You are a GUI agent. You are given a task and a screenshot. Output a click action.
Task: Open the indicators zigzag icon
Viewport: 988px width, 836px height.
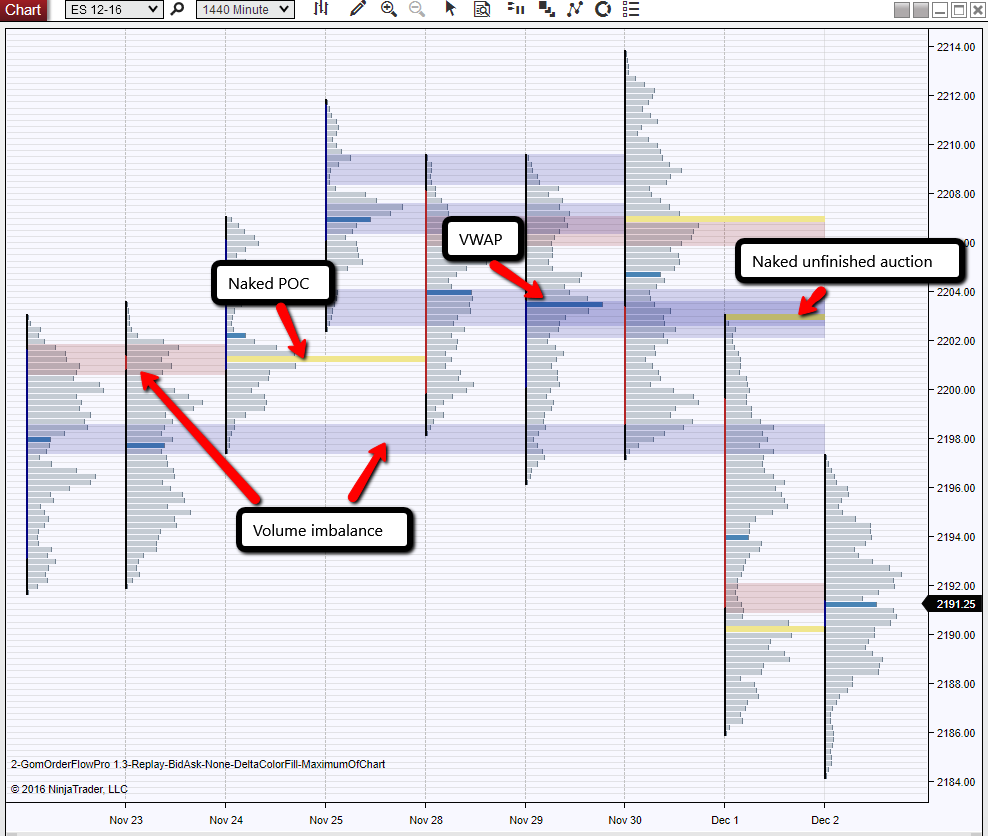[575, 9]
